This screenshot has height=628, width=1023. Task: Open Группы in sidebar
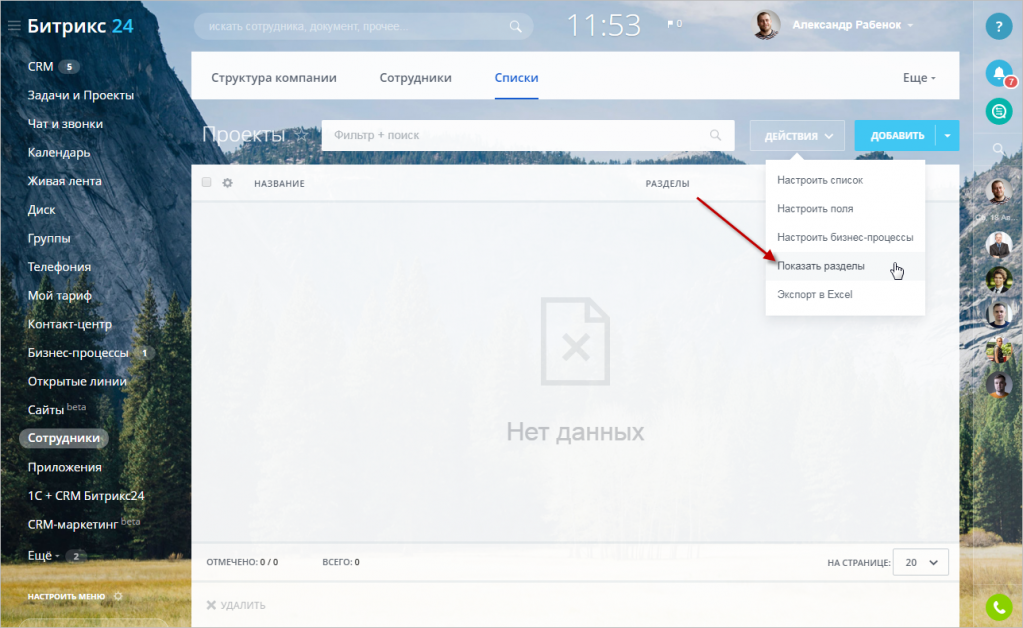pos(49,239)
